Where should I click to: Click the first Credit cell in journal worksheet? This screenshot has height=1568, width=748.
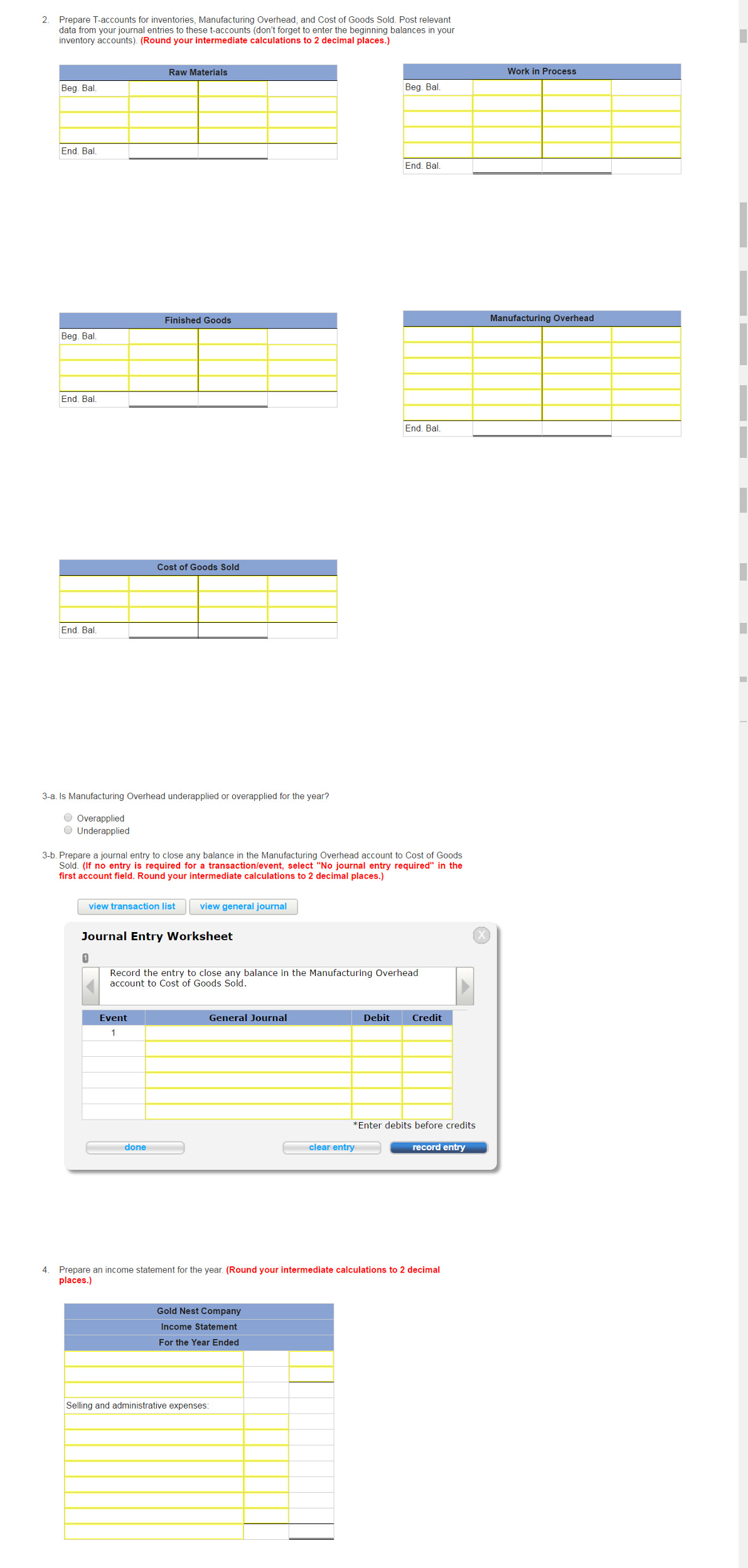427,1033
